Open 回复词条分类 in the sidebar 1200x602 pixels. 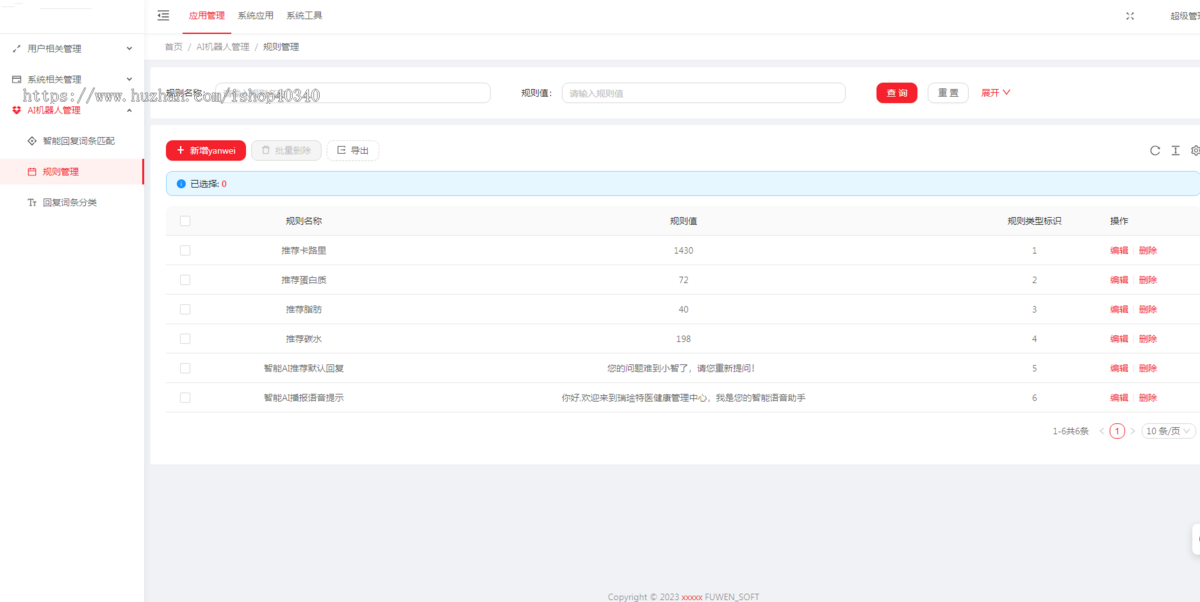point(72,203)
